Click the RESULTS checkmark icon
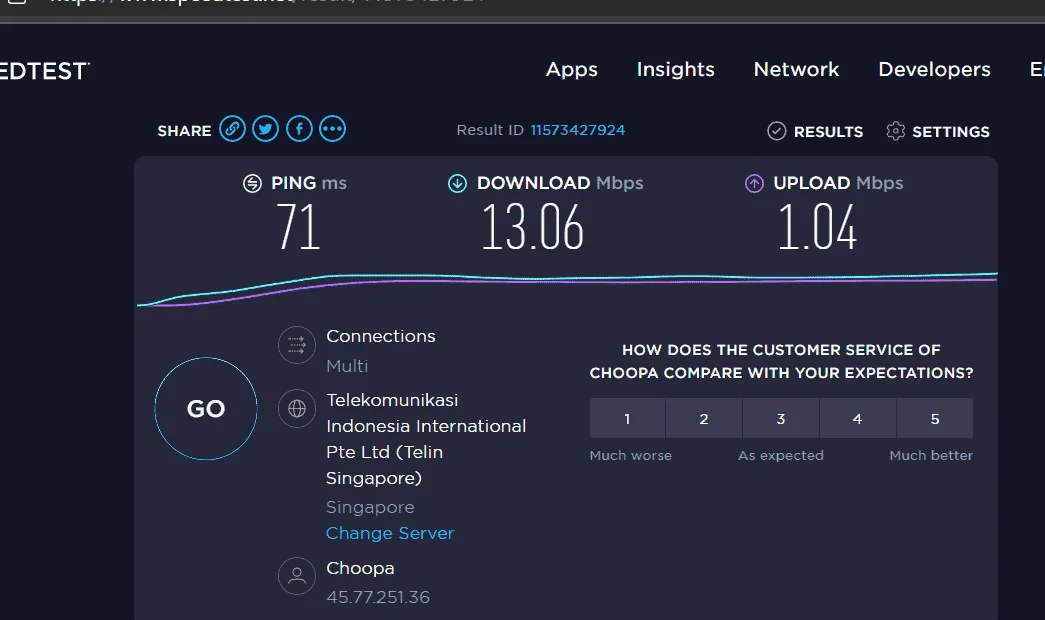This screenshot has width=1045, height=620. [x=776, y=131]
